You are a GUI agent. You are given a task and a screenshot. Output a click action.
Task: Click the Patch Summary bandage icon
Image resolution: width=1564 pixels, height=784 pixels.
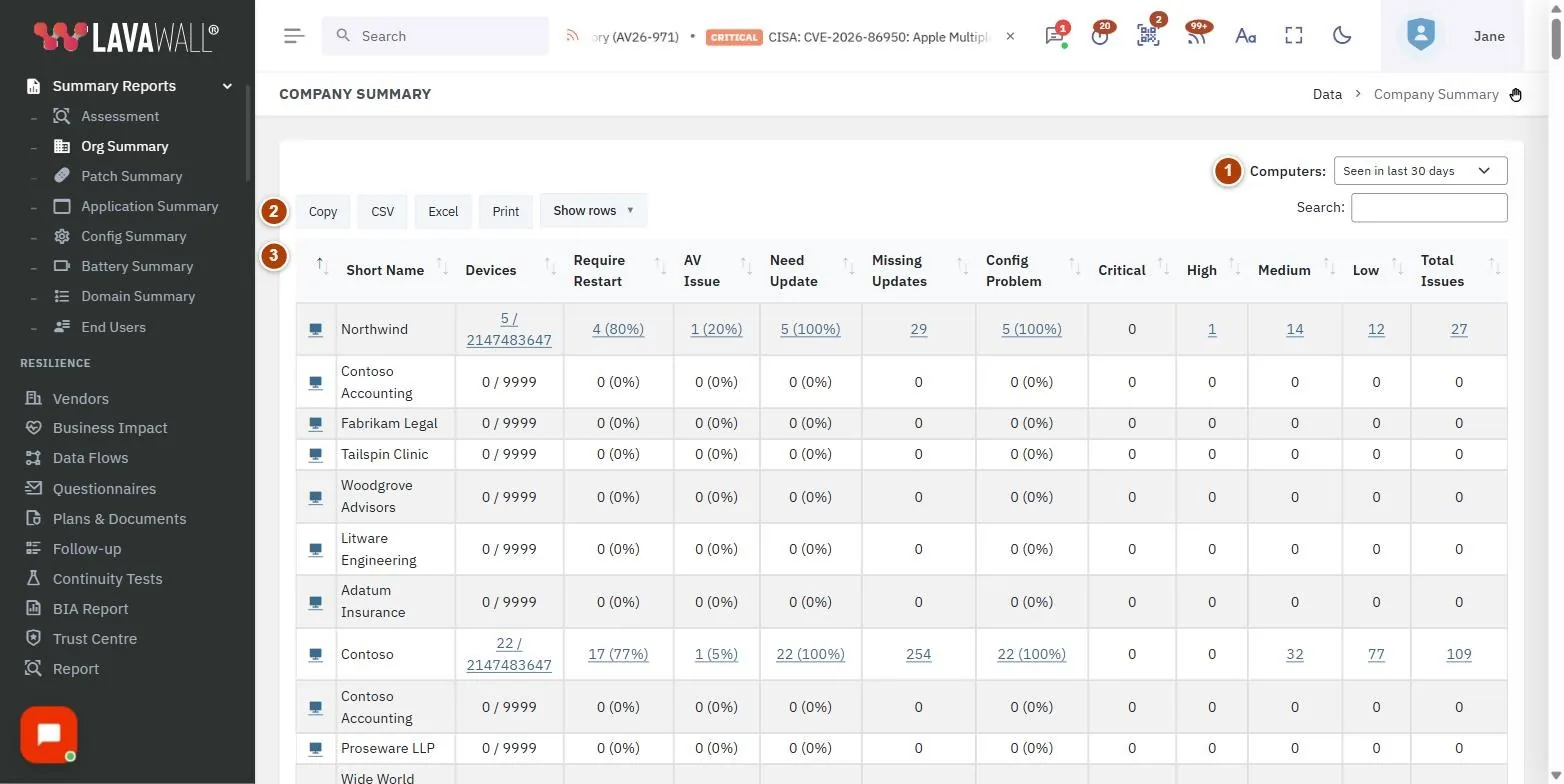pos(62,176)
